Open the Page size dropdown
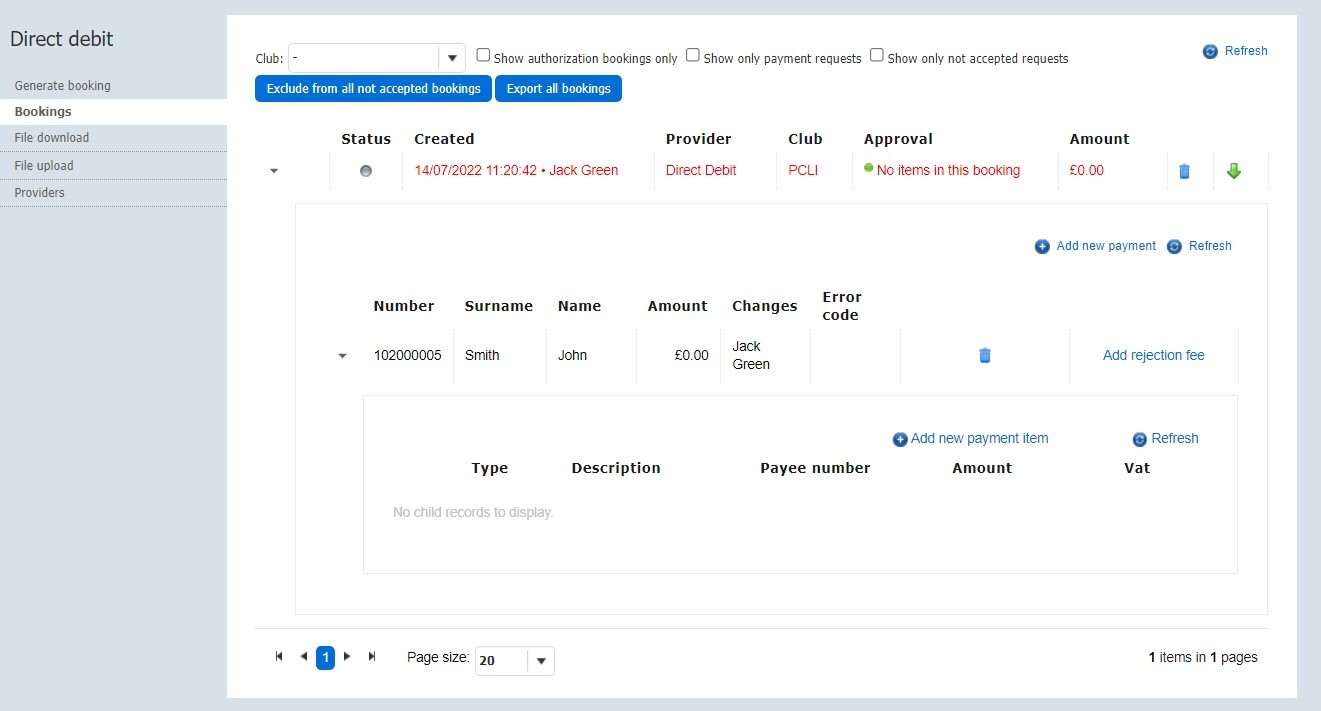The image size is (1321, 711). click(541, 661)
